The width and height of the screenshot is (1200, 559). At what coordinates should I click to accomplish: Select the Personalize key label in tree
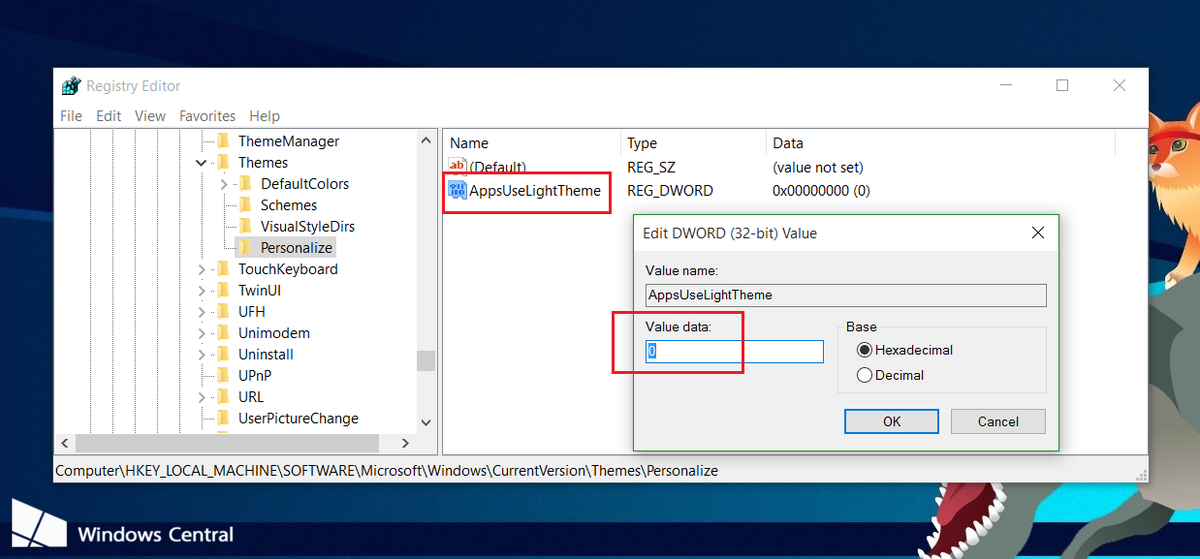click(x=296, y=247)
